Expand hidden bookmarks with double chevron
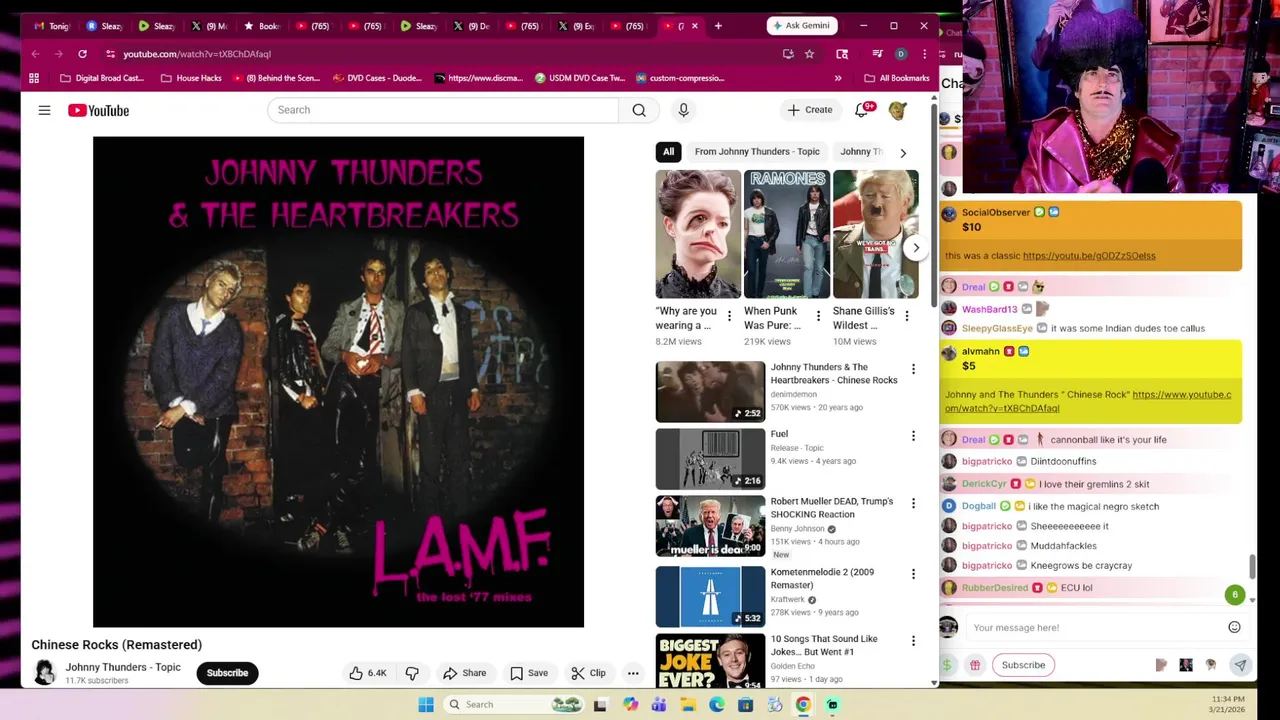 point(838,78)
